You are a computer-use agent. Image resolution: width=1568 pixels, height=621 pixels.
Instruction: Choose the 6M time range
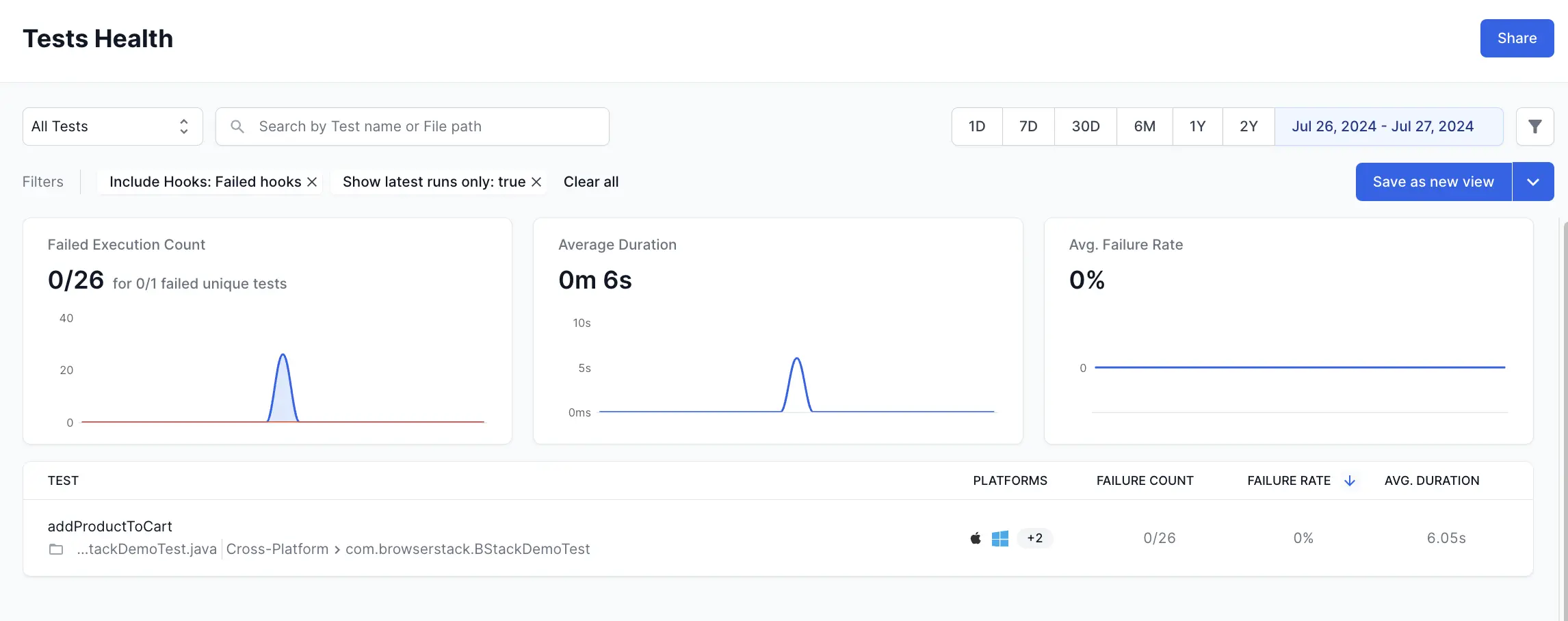click(x=1144, y=127)
